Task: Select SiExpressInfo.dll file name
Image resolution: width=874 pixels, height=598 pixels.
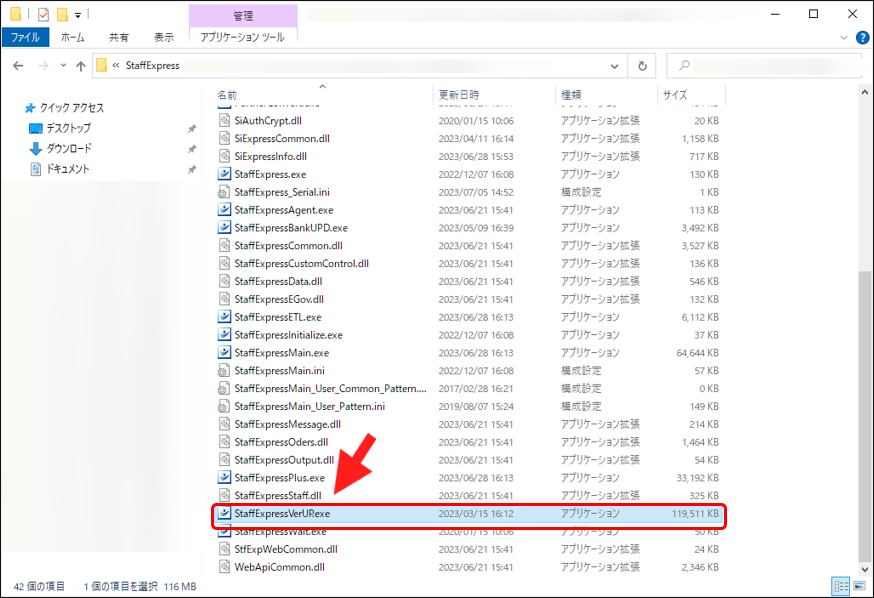Action: coord(270,156)
